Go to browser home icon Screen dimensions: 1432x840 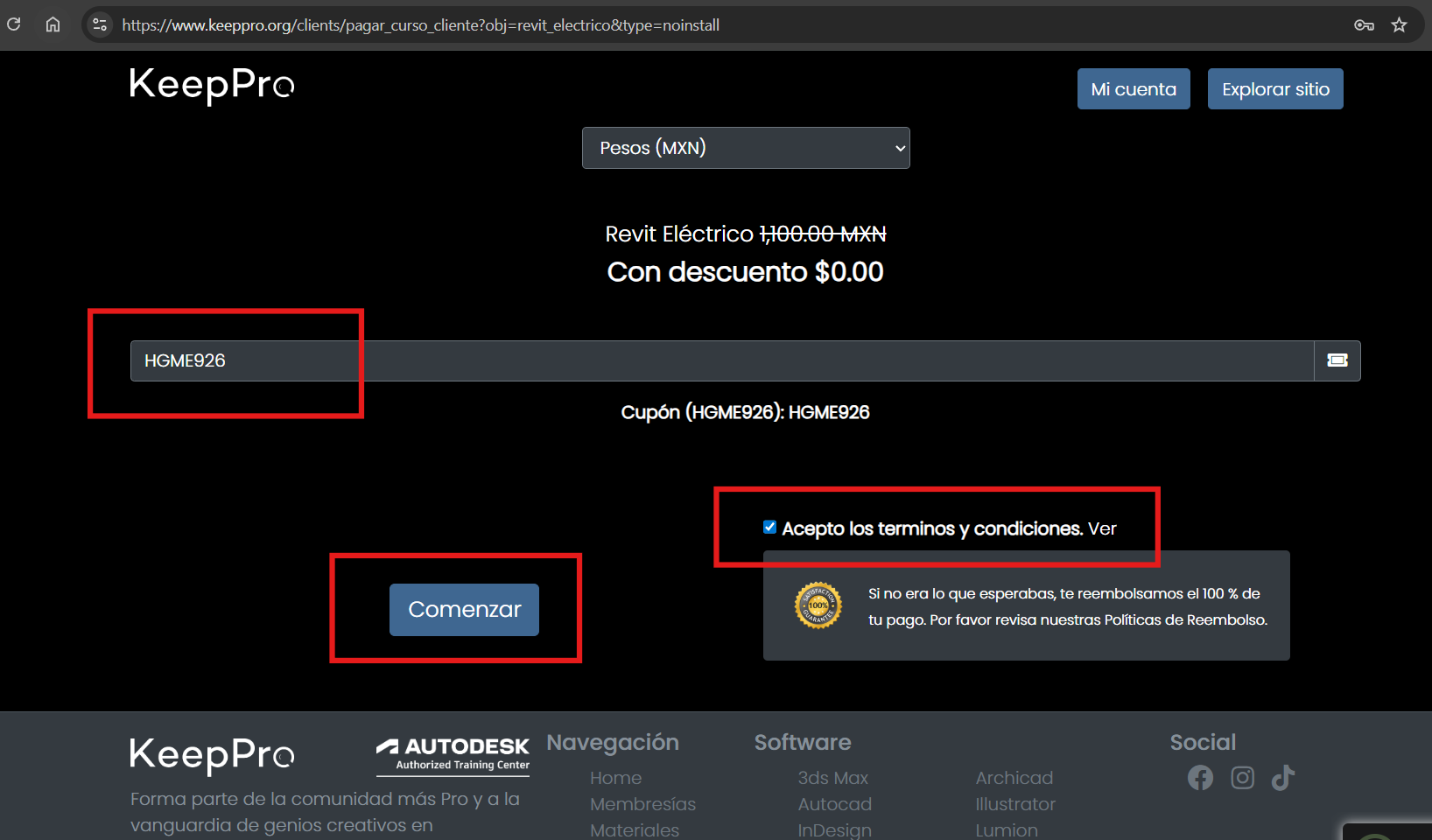pos(53,24)
